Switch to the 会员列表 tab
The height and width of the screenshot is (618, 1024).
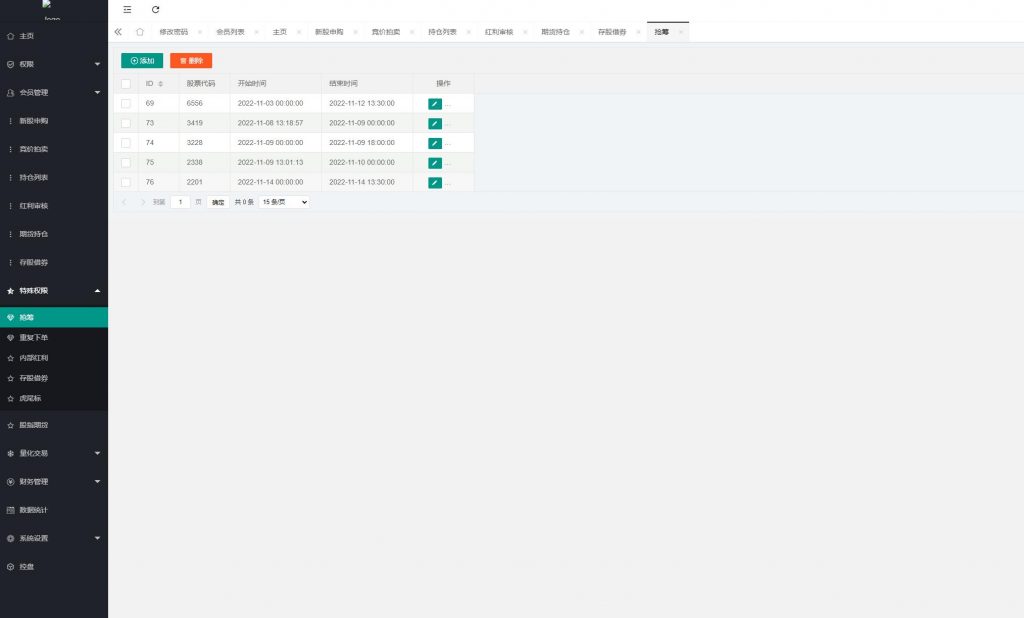click(x=230, y=32)
